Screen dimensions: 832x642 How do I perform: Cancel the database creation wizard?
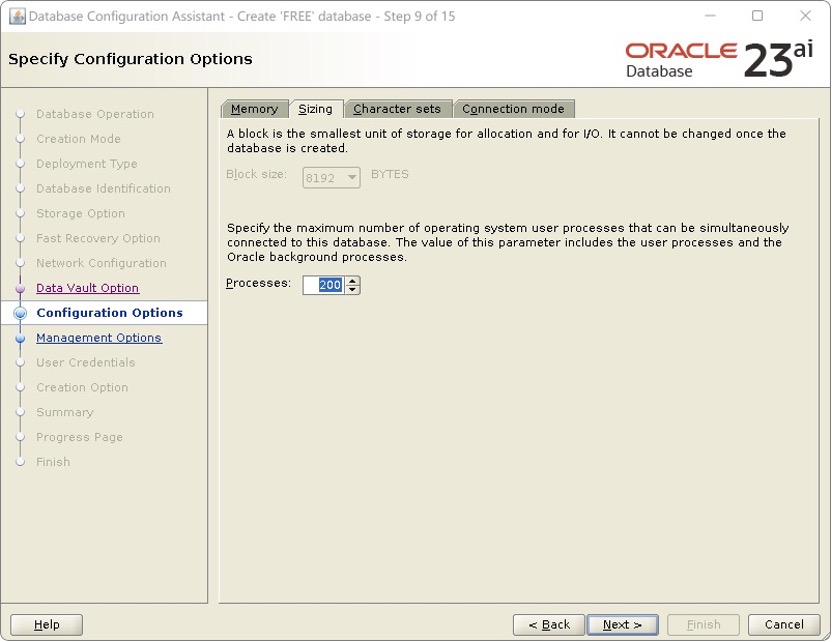[784, 624]
